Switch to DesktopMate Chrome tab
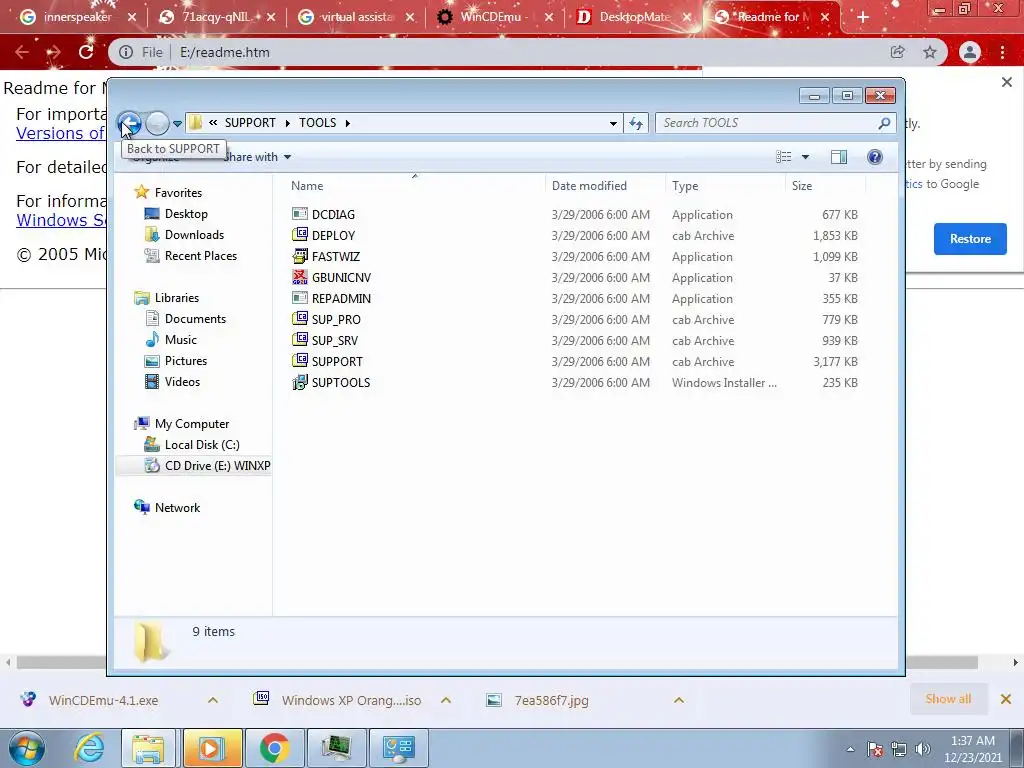The height and width of the screenshot is (768, 1024). (633, 17)
